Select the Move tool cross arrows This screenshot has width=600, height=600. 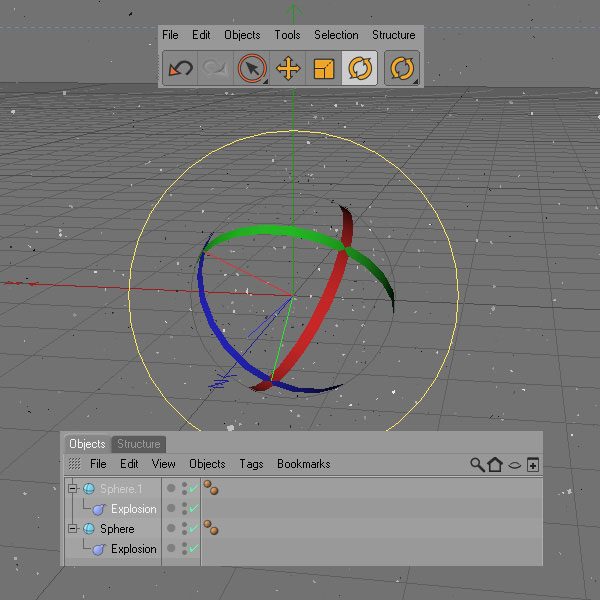coord(288,68)
